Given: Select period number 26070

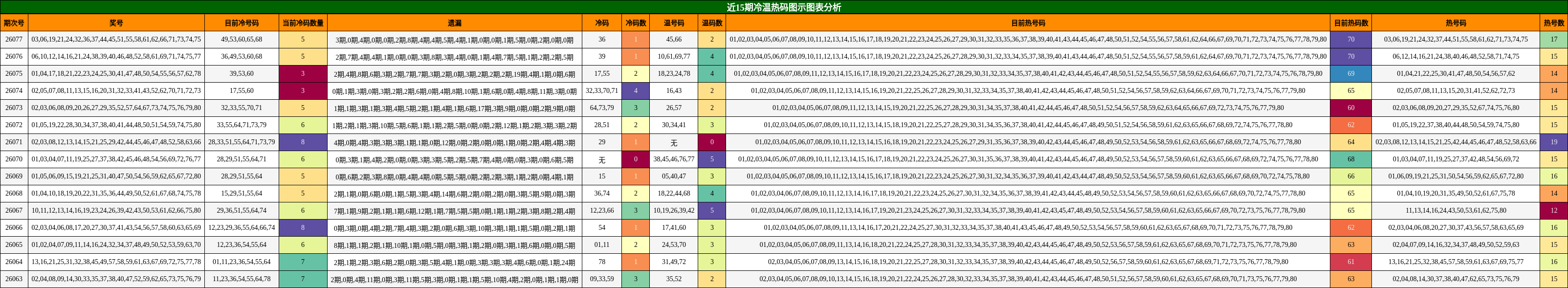Looking at the screenshot, I should [14, 159].
